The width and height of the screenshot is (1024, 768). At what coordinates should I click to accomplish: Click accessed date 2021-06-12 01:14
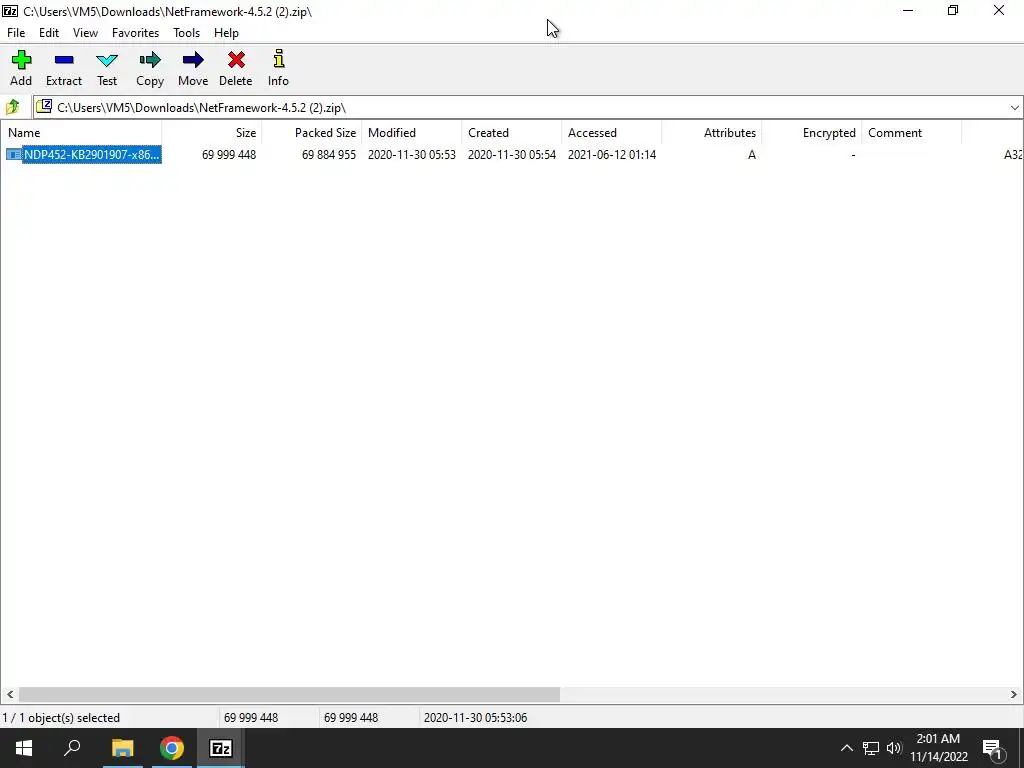click(x=612, y=155)
